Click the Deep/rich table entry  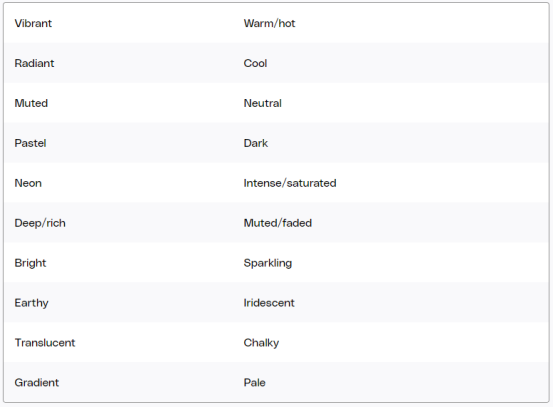pyautogui.click(x=40, y=223)
